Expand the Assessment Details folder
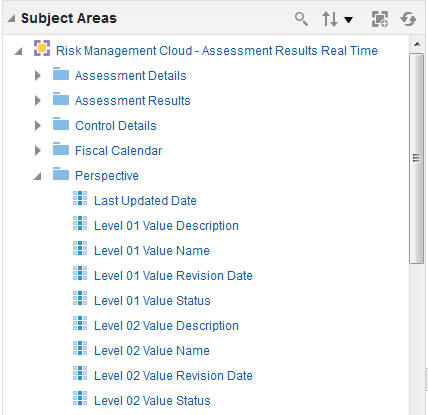This screenshot has width=428, height=415. (38, 76)
